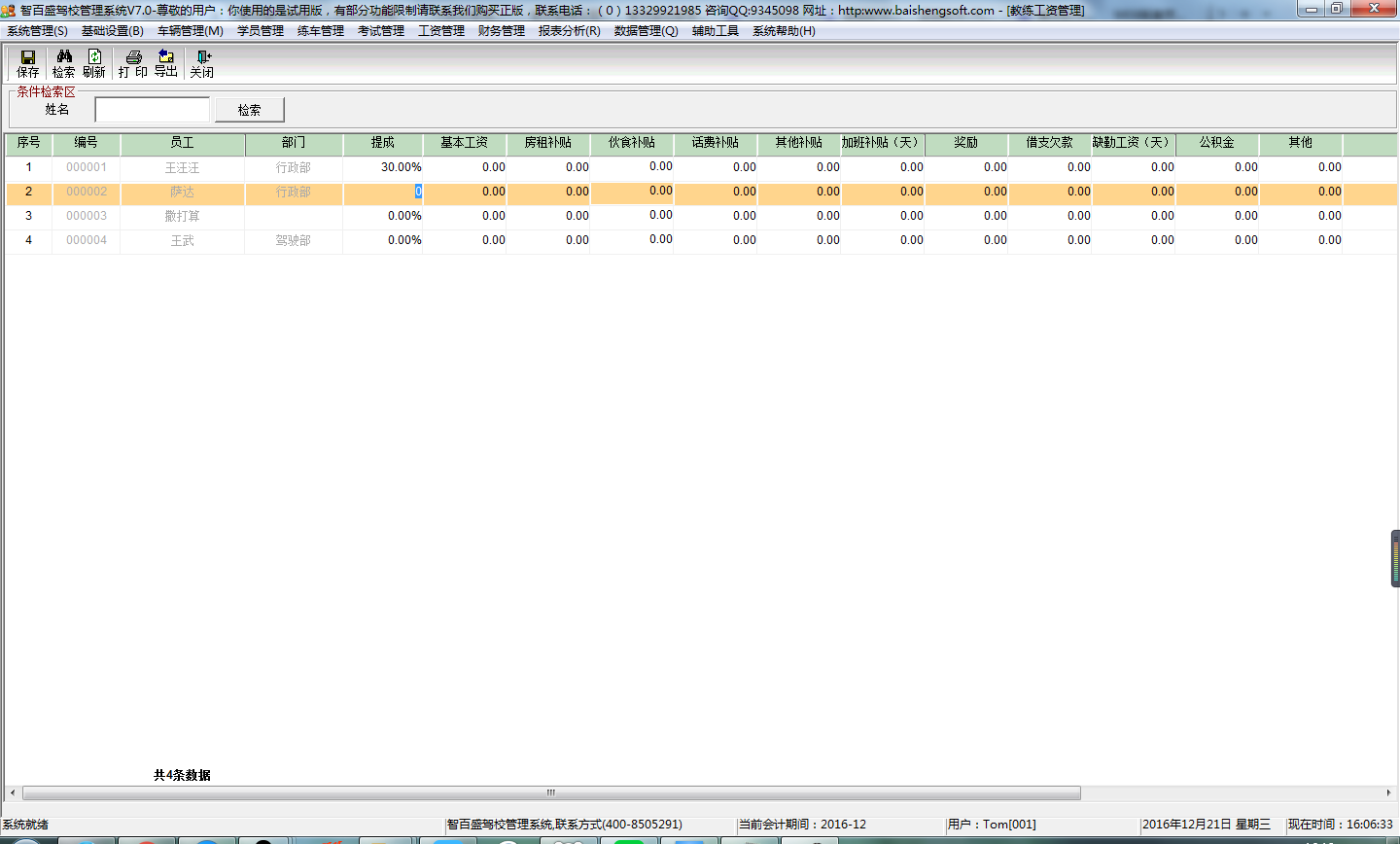The width and height of the screenshot is (1400, 844).
Task: Click the editing 提成 cell in row 2
Action: (383, 192)
